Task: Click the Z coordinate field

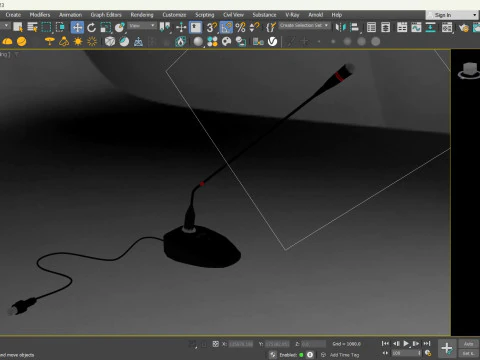Action: (314, 344)
